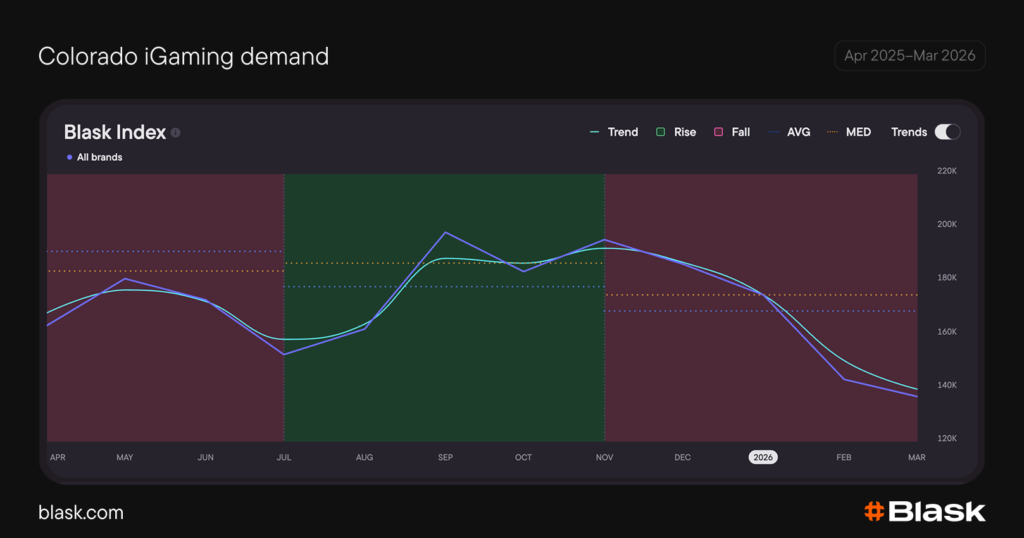Select the 2026 year marker on the axis

[x=763, y=457]
